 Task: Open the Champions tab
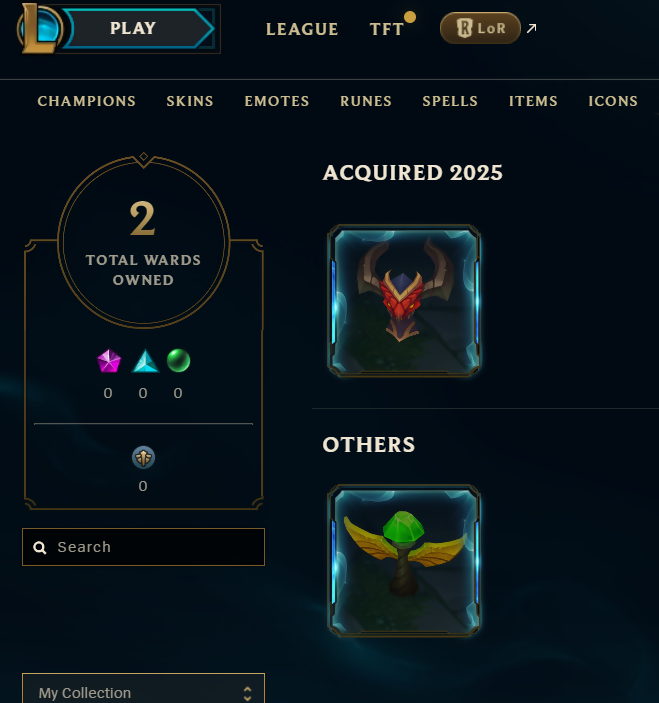click(87, 101)
